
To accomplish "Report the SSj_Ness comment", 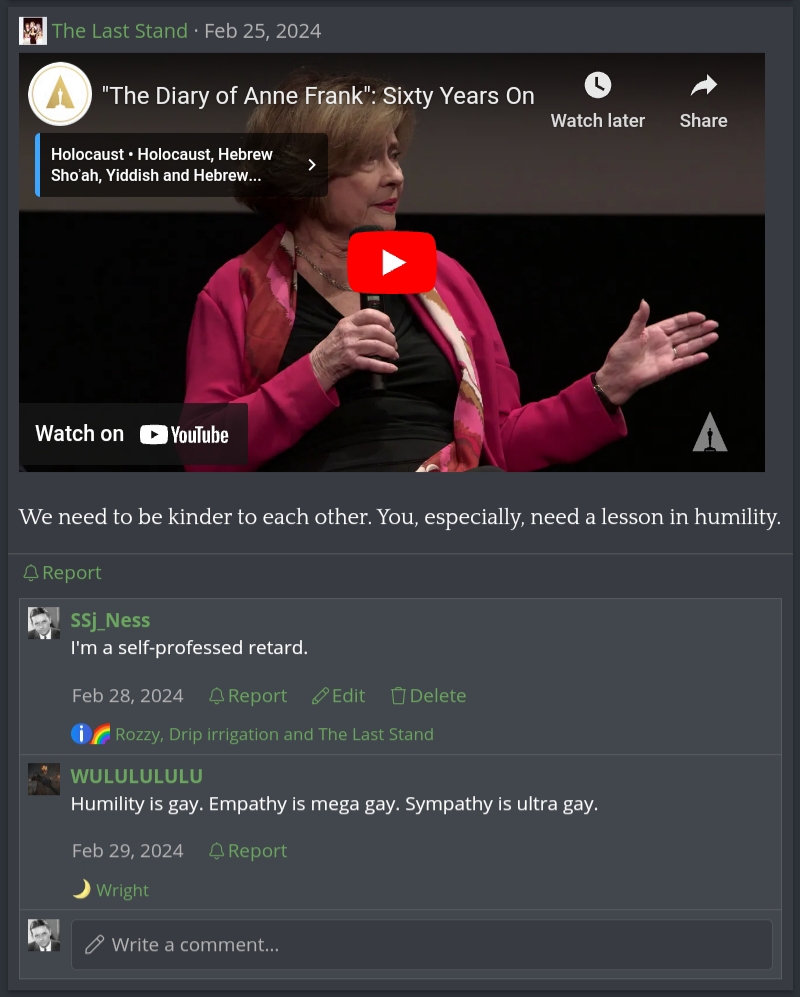I will tap(248, 696).
